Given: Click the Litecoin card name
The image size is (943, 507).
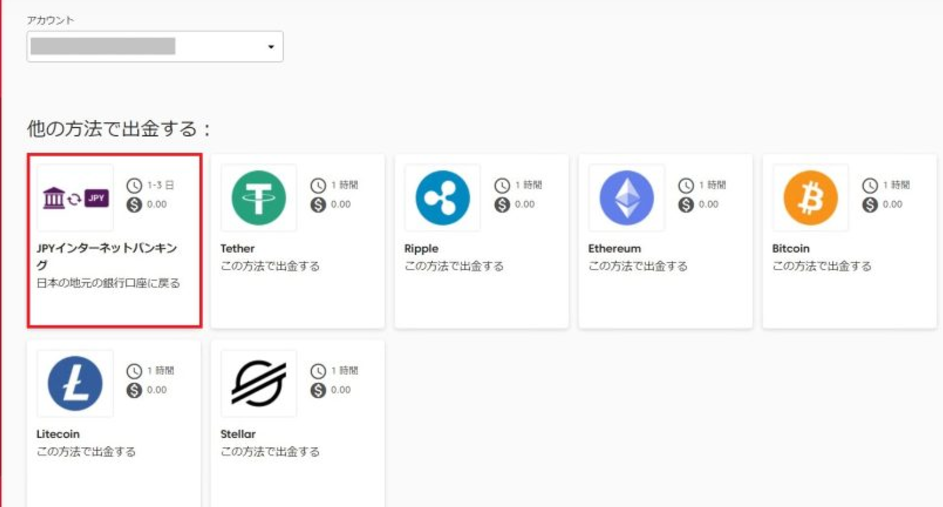Looking at the screenshot, I should 58,434.
